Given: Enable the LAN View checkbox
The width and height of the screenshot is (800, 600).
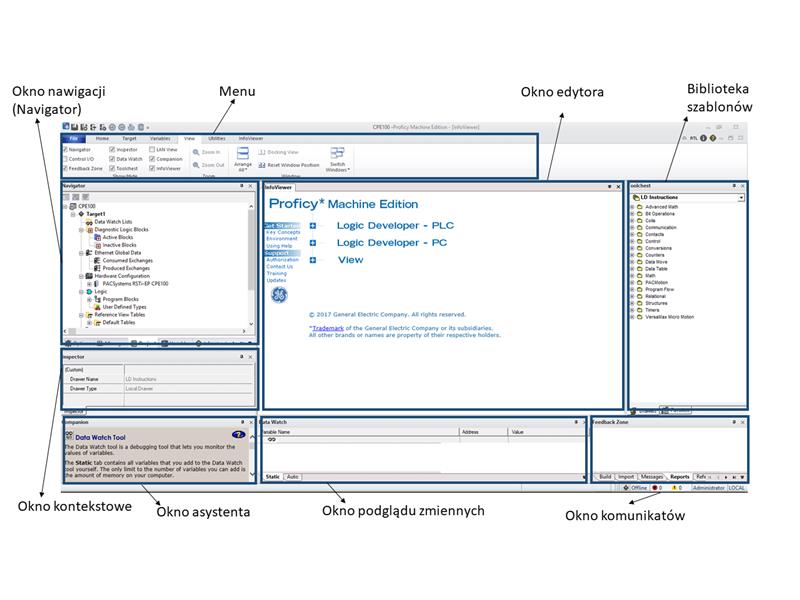Looking at the screenshot, I should pyautogui.click(x=152, y=149).
